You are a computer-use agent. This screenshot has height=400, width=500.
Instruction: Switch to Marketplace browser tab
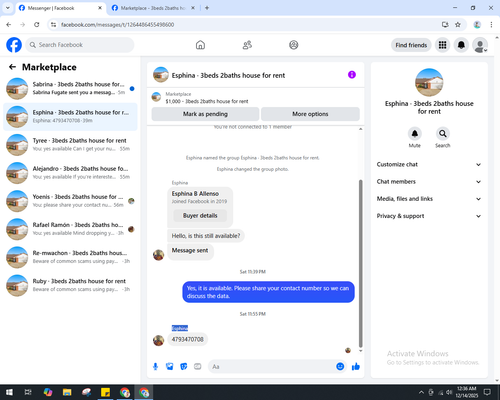tap(153, 8)
